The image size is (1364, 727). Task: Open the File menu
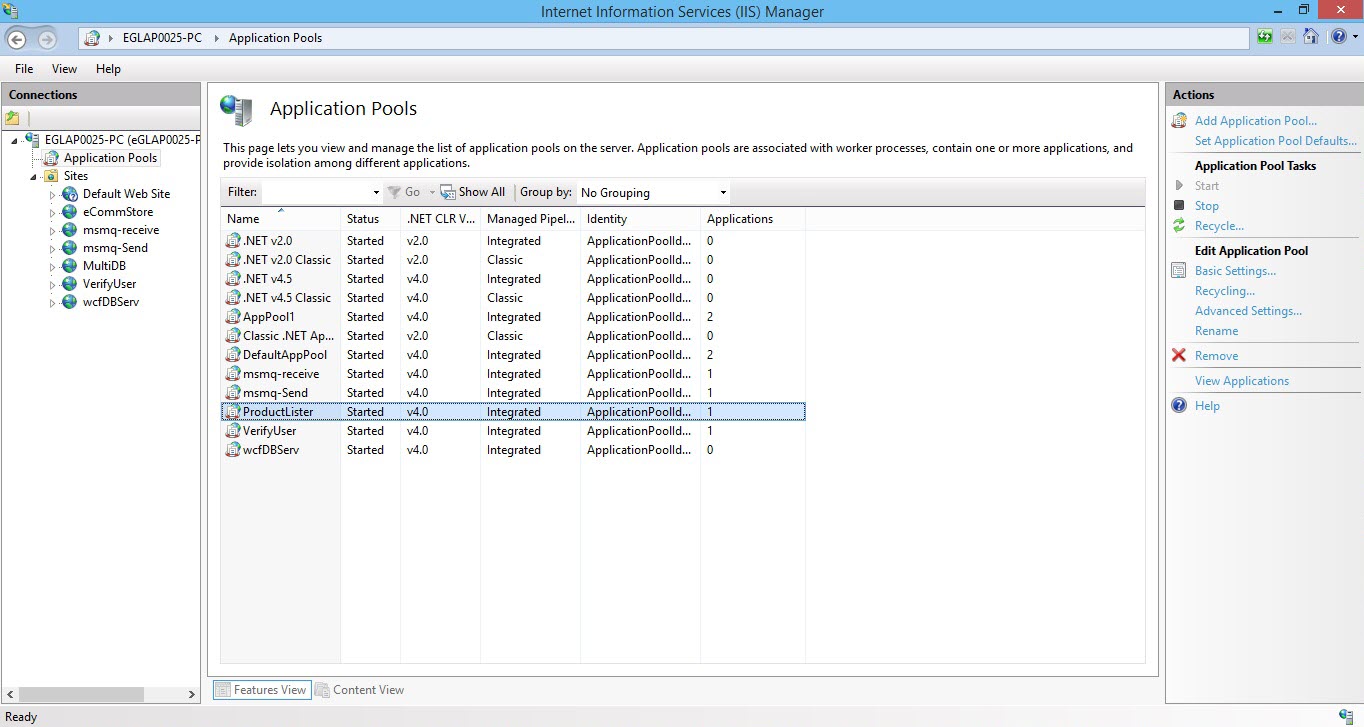24,69
